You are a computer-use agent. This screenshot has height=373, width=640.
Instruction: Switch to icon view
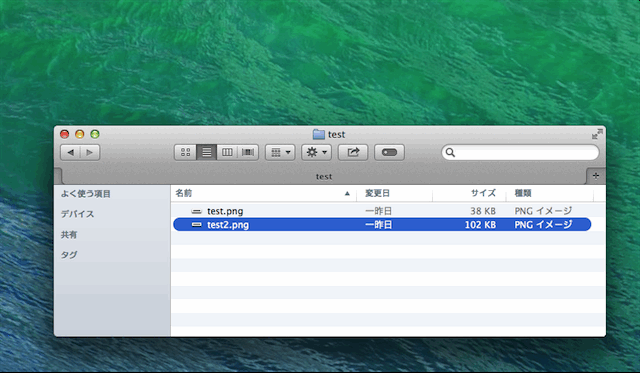click(185, 152)
